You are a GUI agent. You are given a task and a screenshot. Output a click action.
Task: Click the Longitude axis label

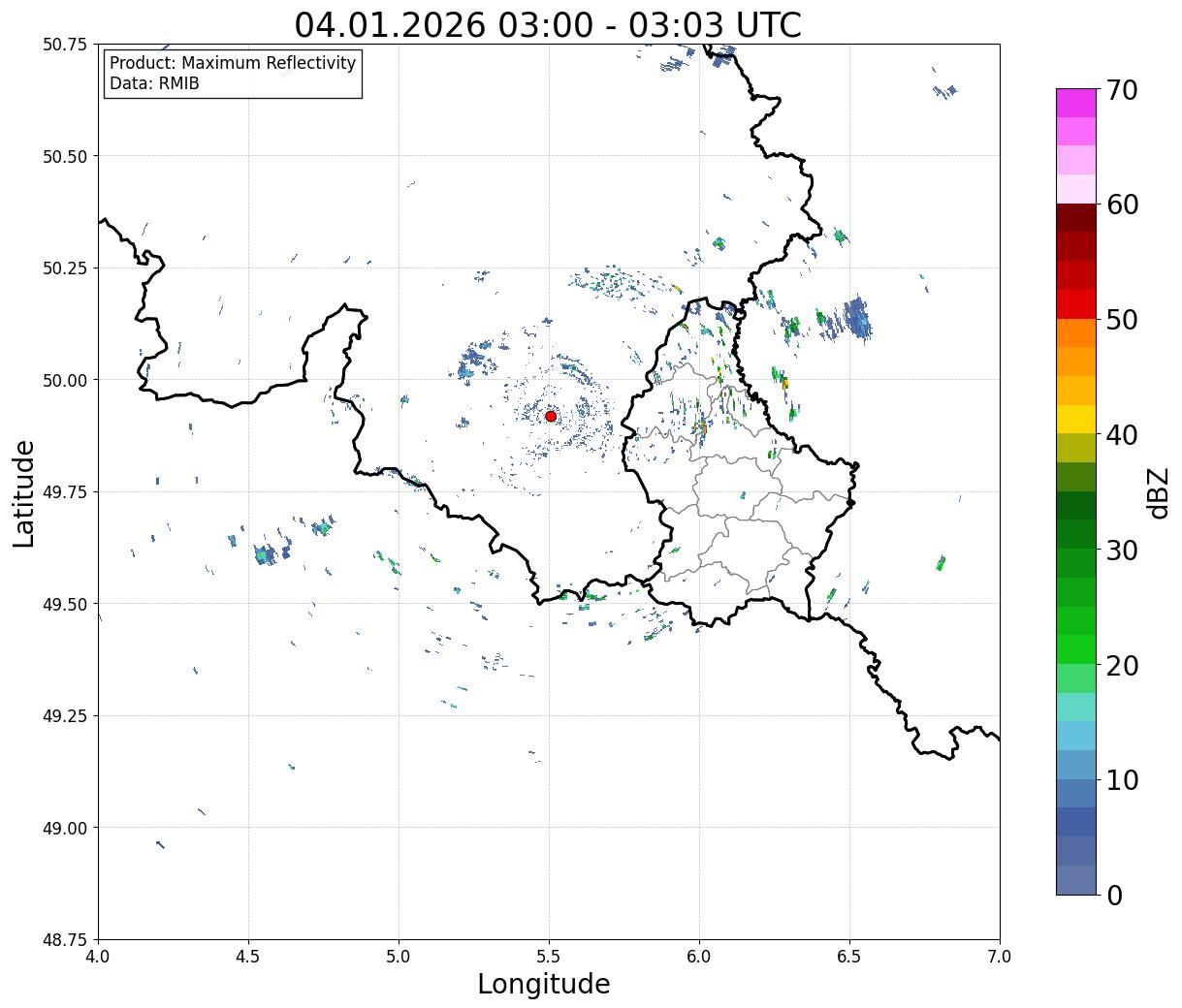pos(544,984)
